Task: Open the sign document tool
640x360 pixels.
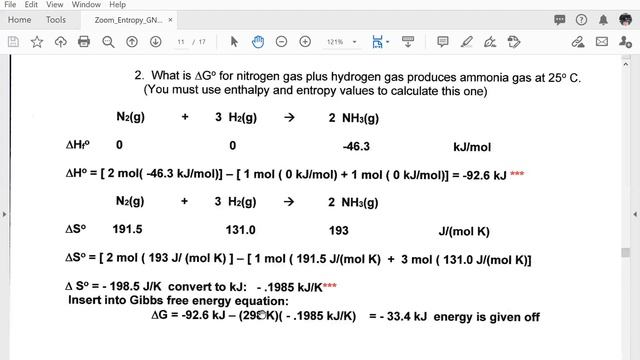Action: click(x=490, y=42)
